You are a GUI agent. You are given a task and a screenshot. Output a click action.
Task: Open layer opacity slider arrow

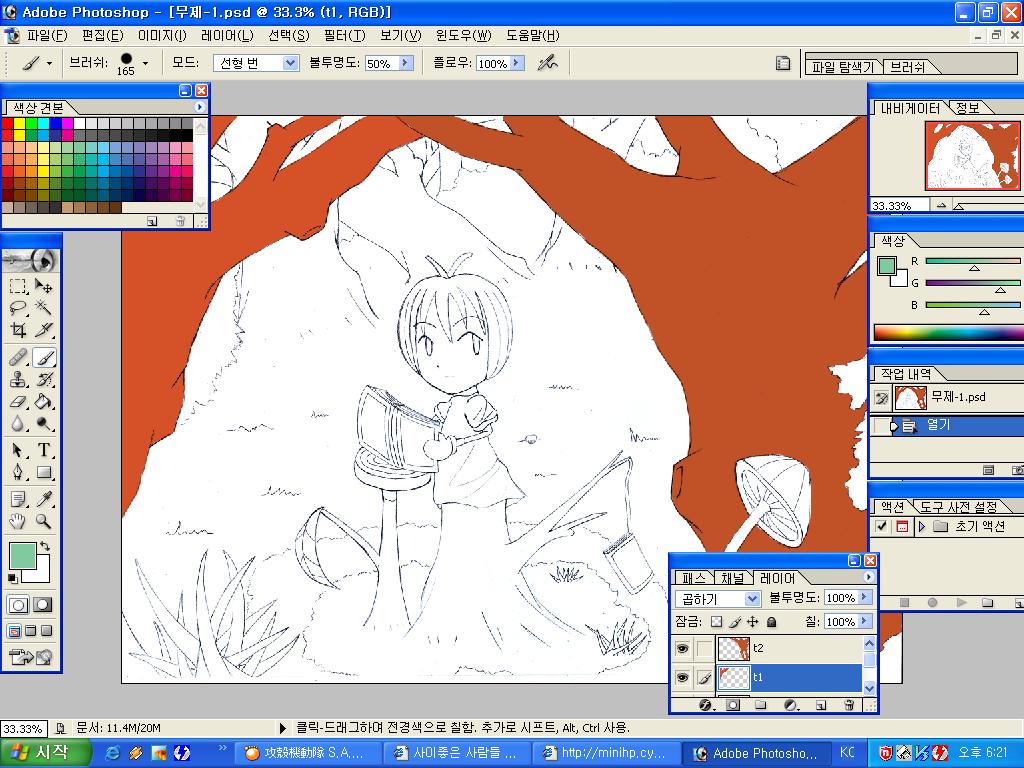coord(865,597)
